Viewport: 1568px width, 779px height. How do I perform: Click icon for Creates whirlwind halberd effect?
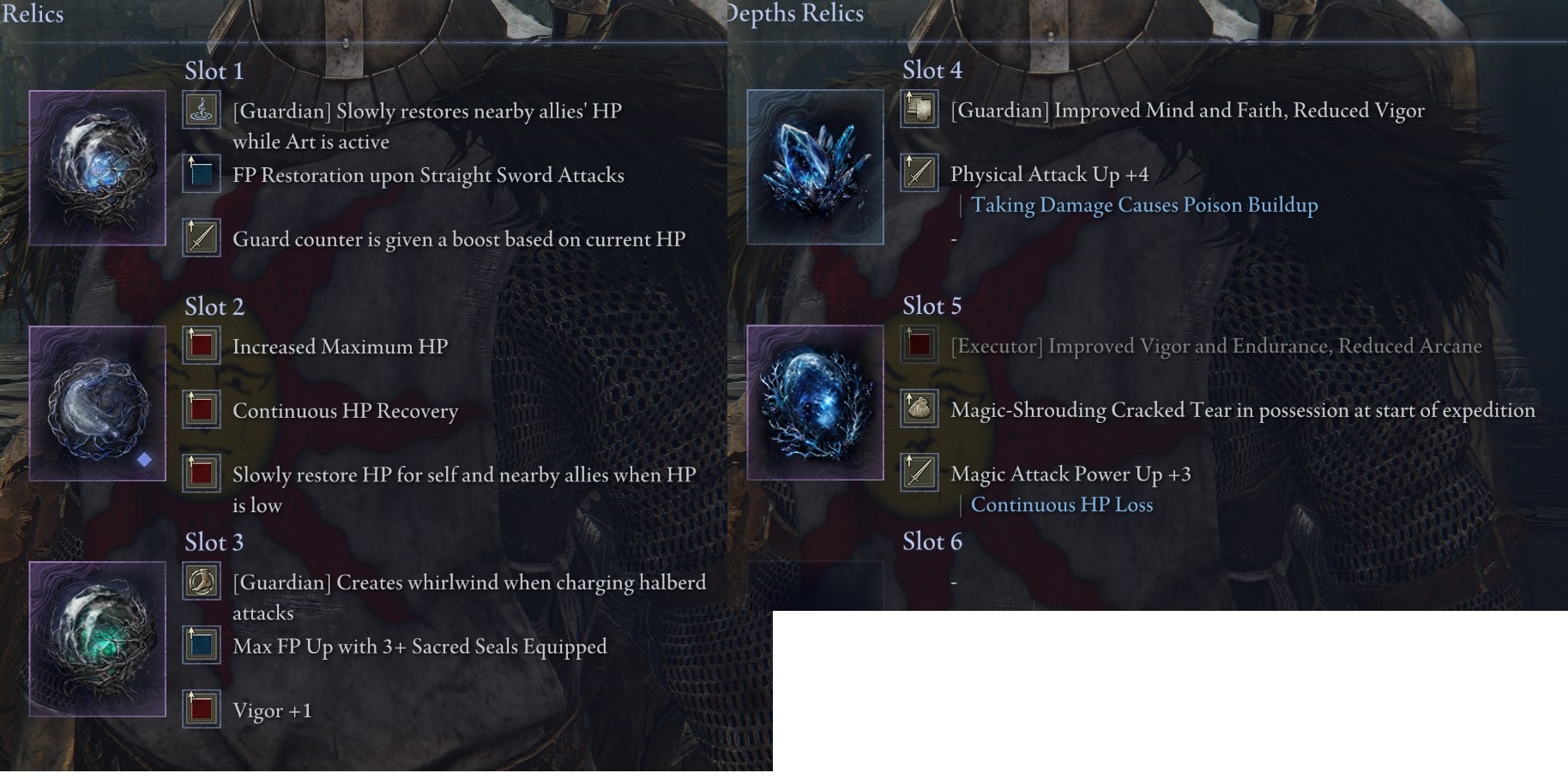[202, 582]
